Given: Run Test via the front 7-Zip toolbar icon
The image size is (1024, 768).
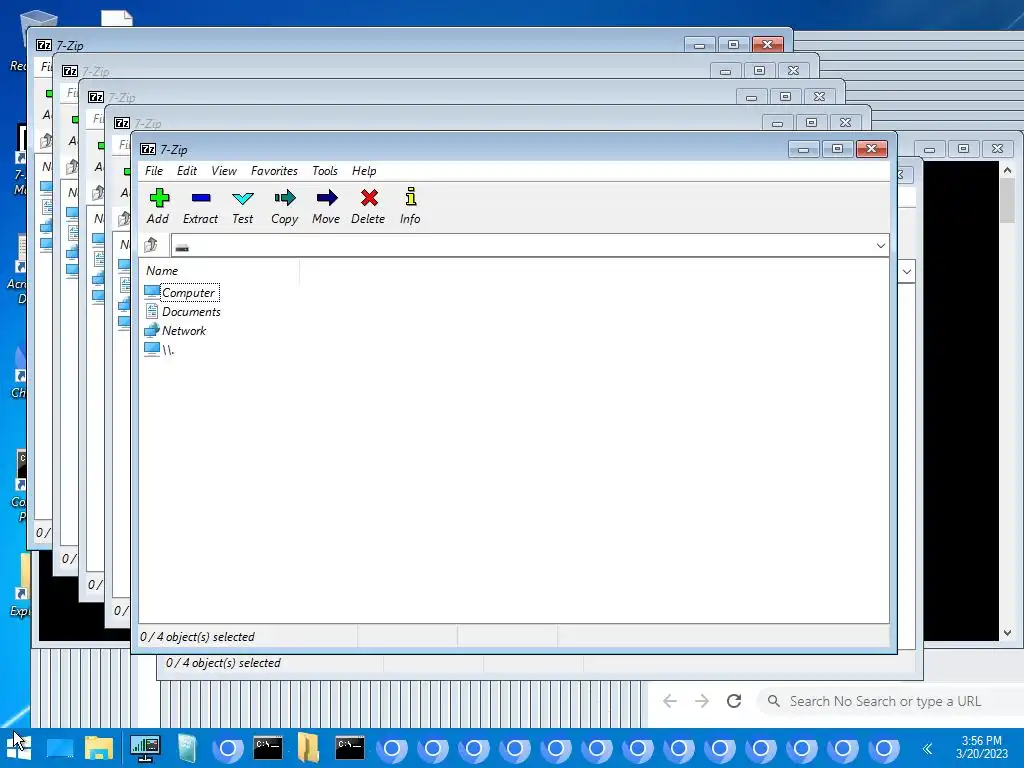Looking at the screenshot, I should [242, 198].
